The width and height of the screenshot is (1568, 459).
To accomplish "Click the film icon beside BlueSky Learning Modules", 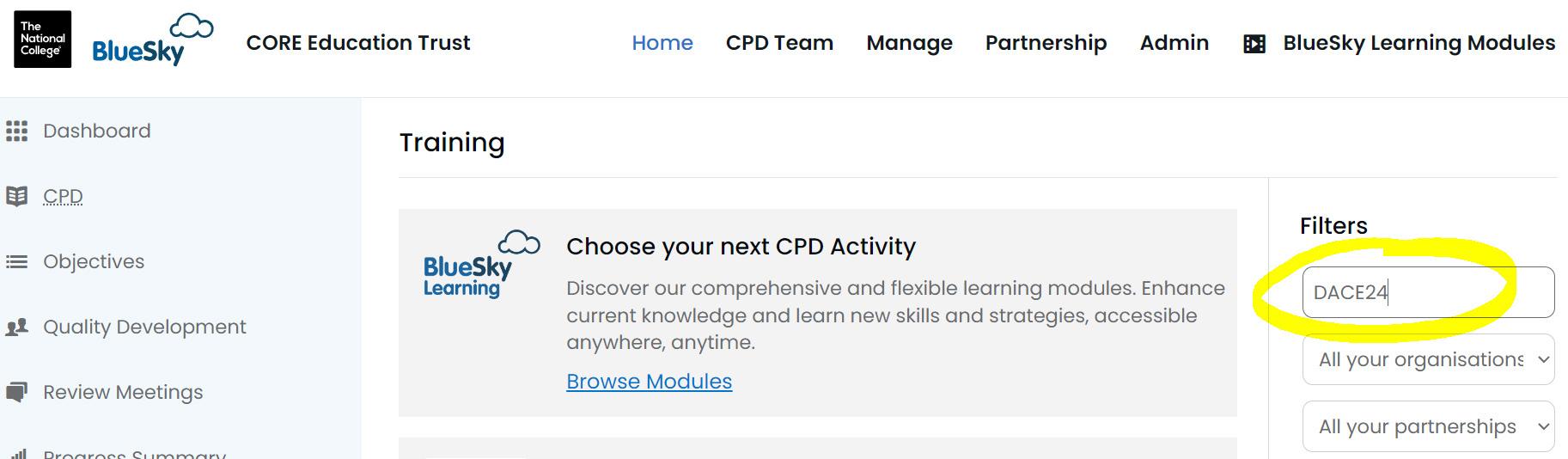I will tap(1254, 44).
